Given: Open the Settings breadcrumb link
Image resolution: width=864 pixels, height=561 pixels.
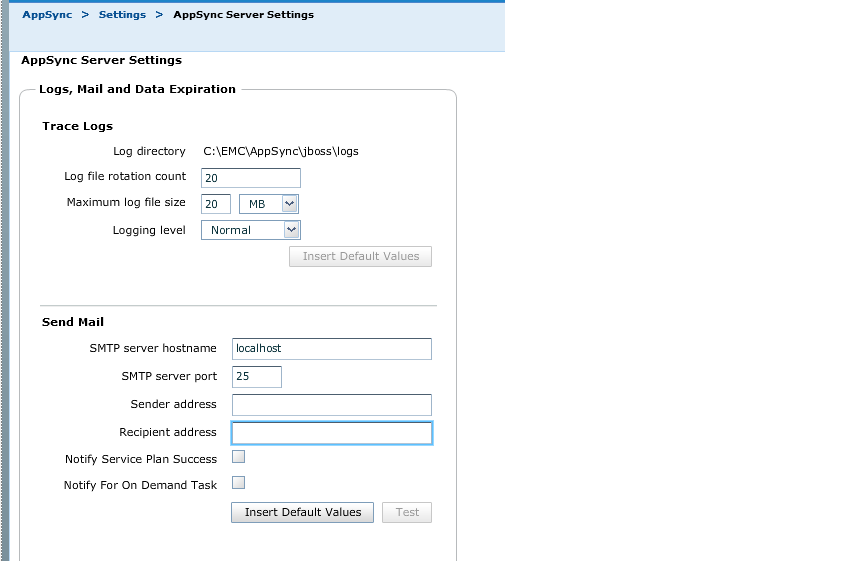Looking at the screenshot, I should coord(122,15).
